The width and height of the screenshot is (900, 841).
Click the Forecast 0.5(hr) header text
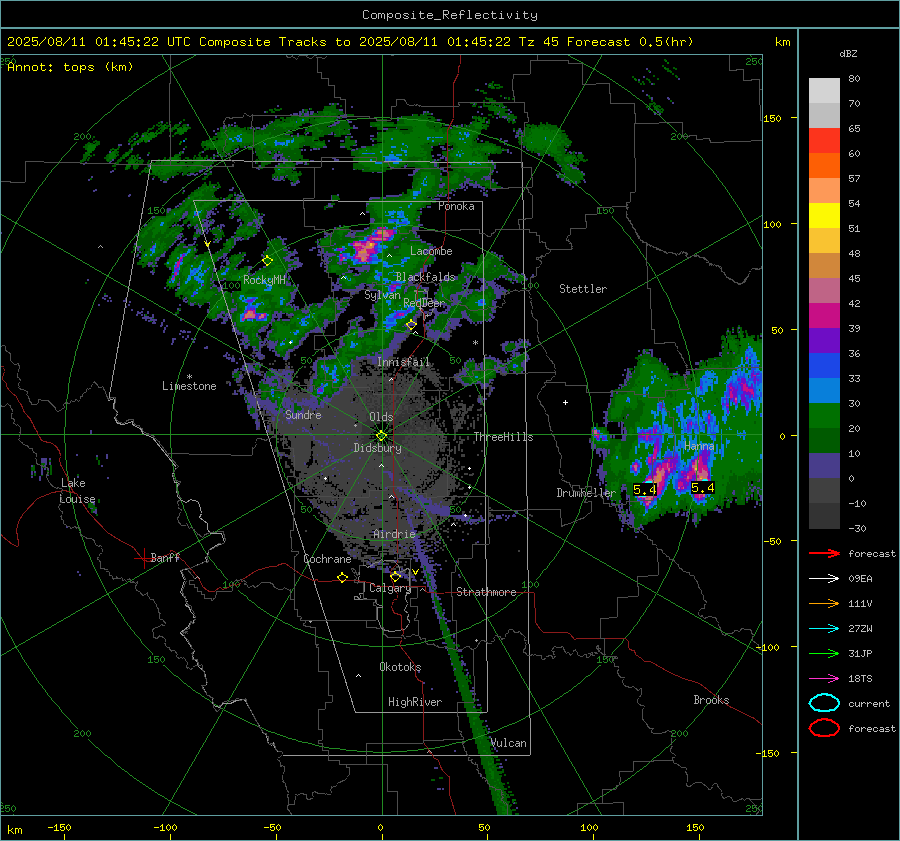tap(630, 42)
